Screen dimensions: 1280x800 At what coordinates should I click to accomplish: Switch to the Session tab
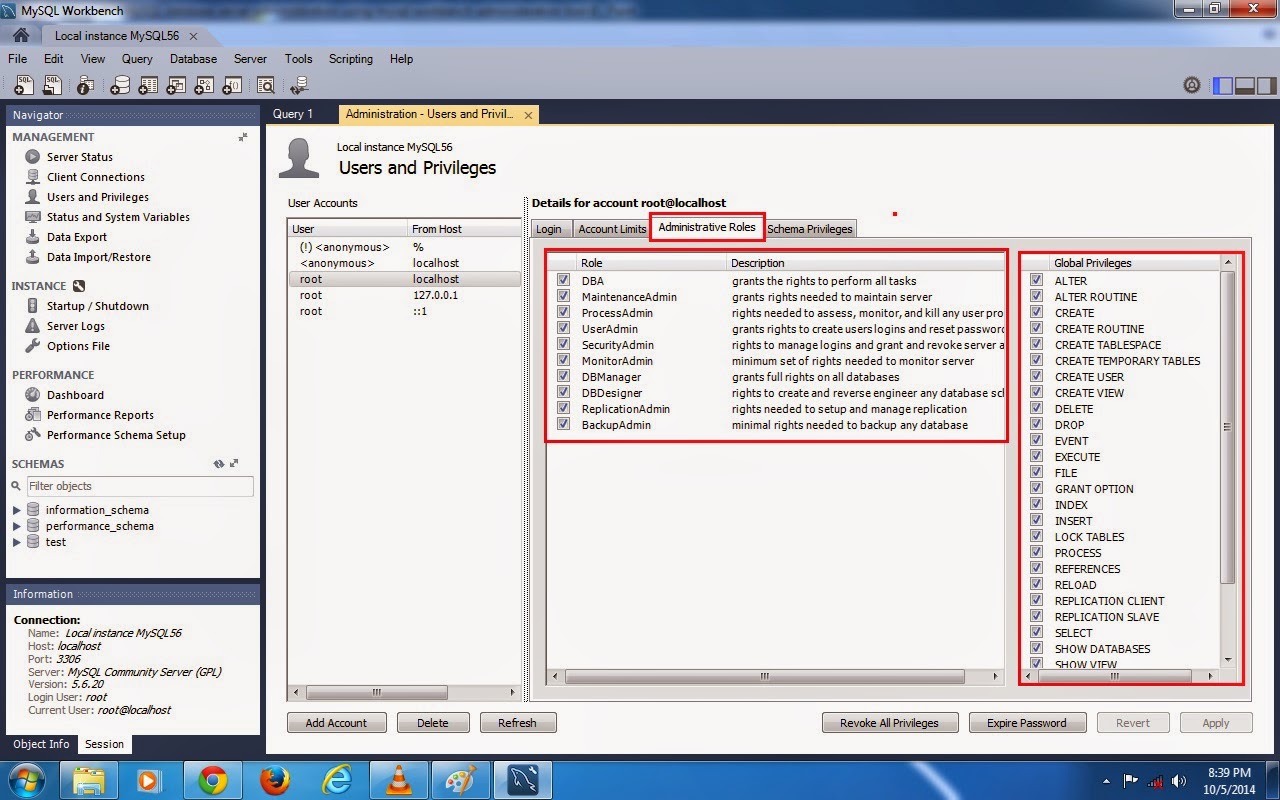[x=105, y=744]
